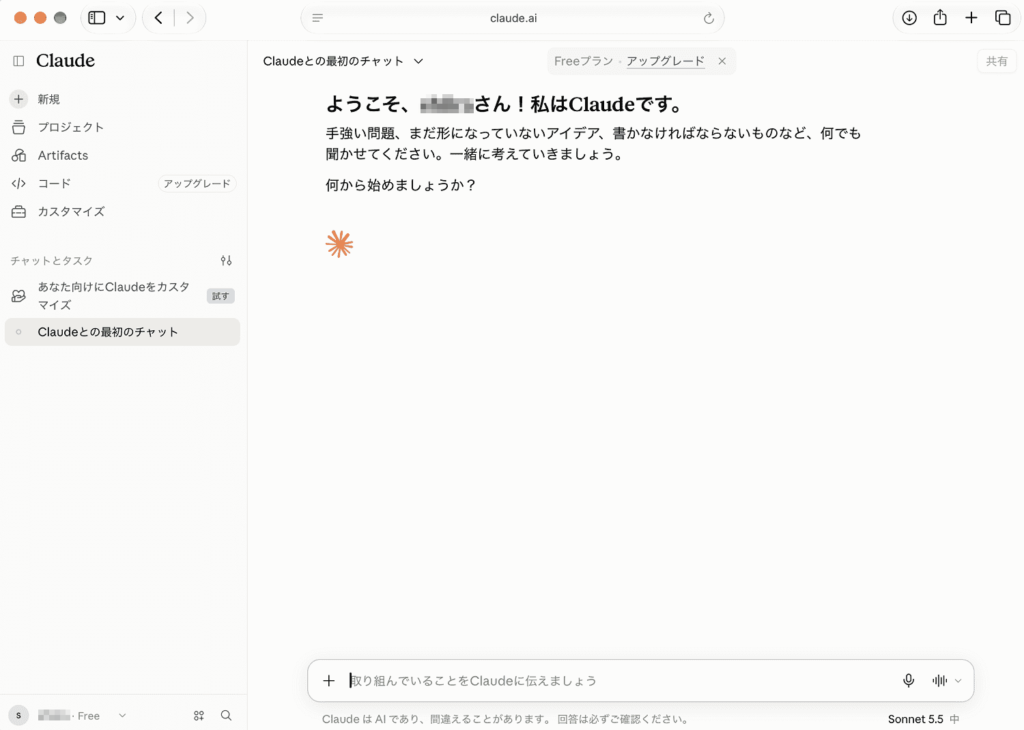Viewport: 1024px width, 730px height.
Task: Start voice mode with the waveform icon
Action: (x=940, y=681)
